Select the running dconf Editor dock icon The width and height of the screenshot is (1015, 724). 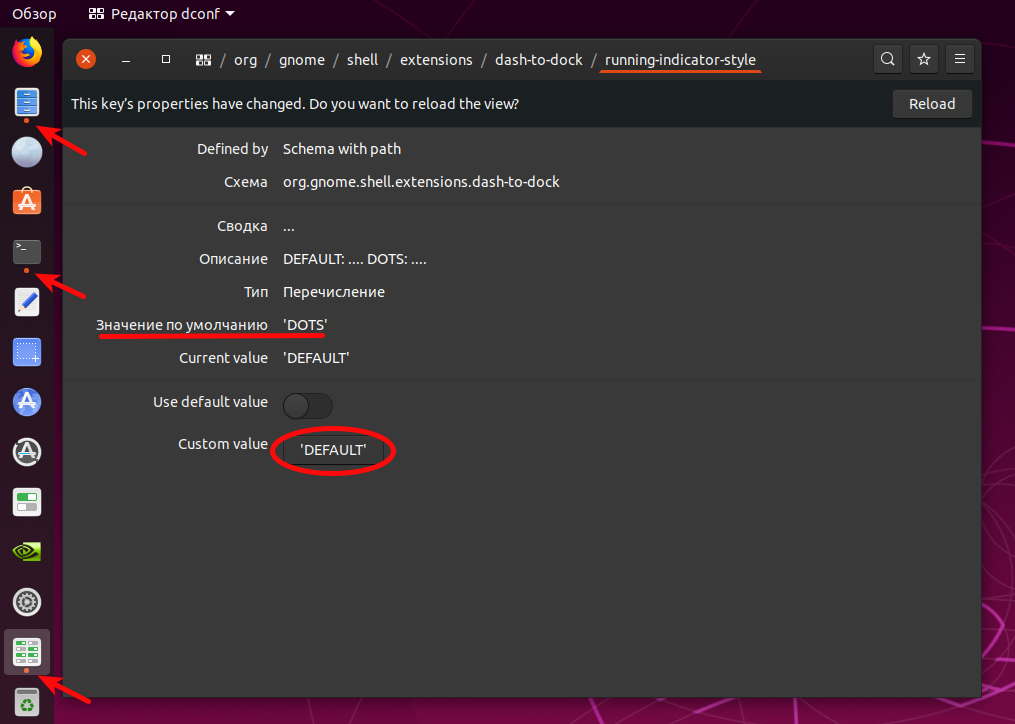point(26,652)
